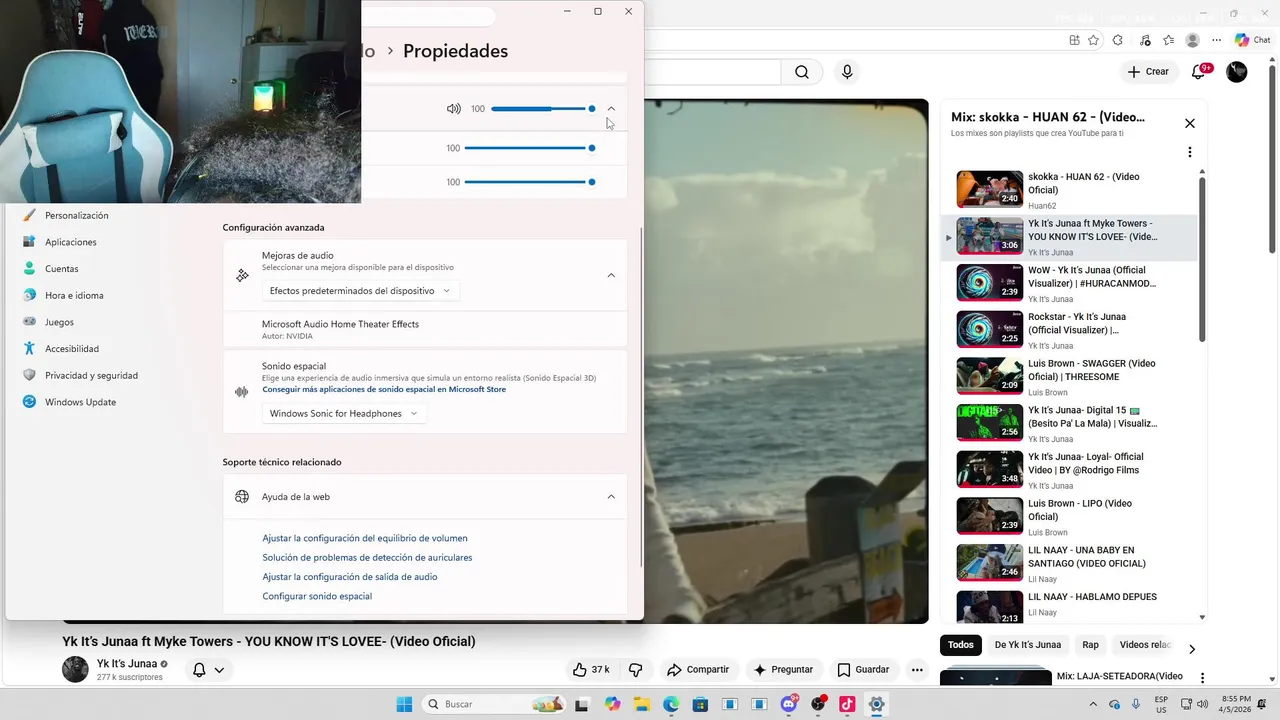Open Edge extensions puzzle icon
1280x720 pixels.
coord(1118,40)
